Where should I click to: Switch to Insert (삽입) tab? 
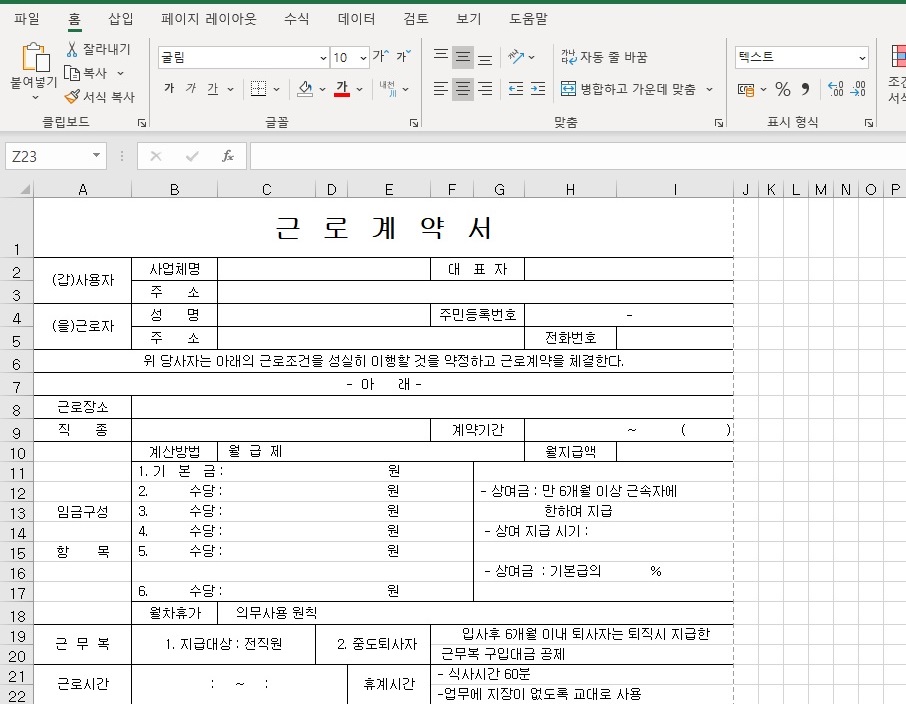point(121,18)
